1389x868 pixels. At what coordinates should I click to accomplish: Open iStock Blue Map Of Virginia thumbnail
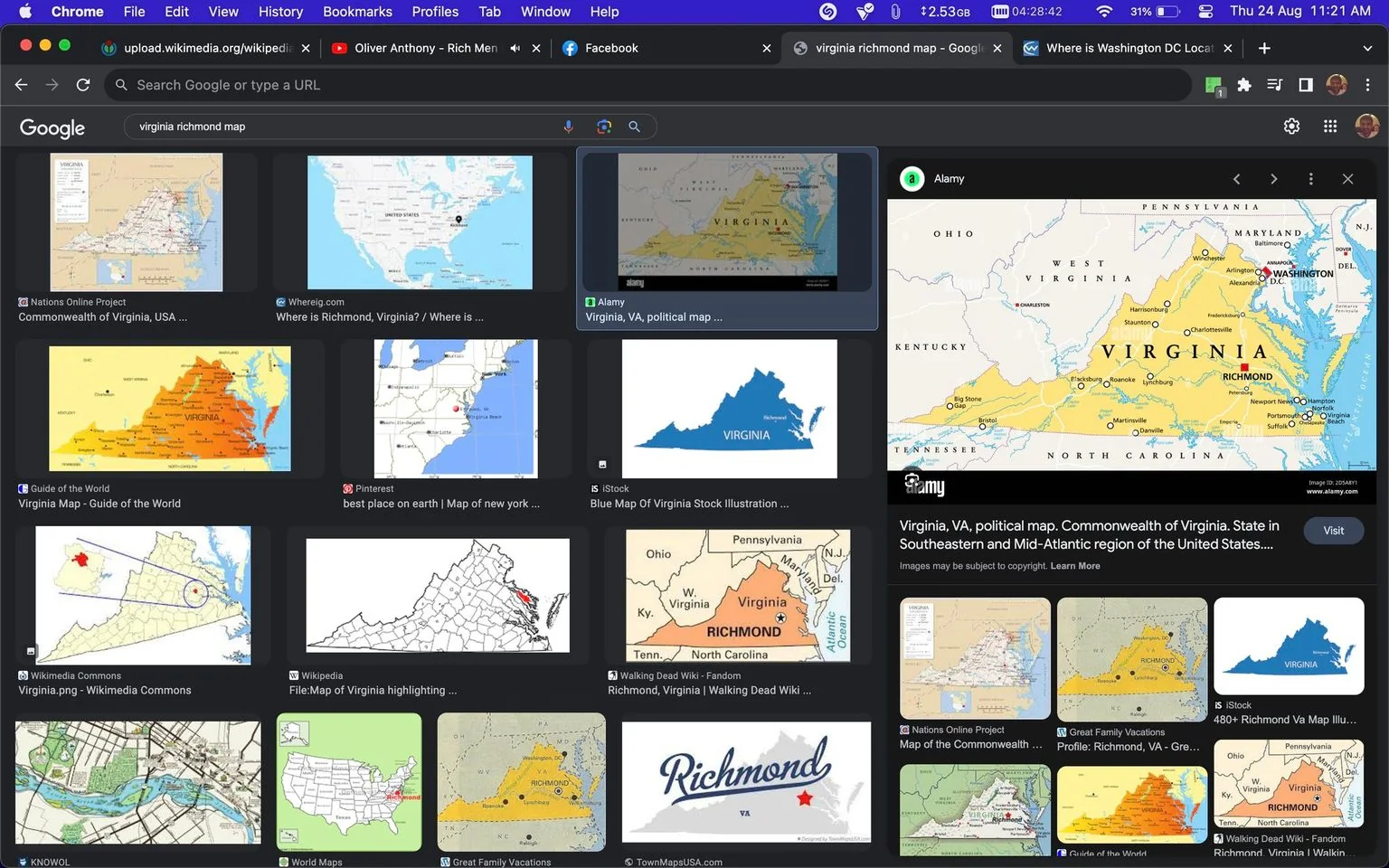[729, 409]
